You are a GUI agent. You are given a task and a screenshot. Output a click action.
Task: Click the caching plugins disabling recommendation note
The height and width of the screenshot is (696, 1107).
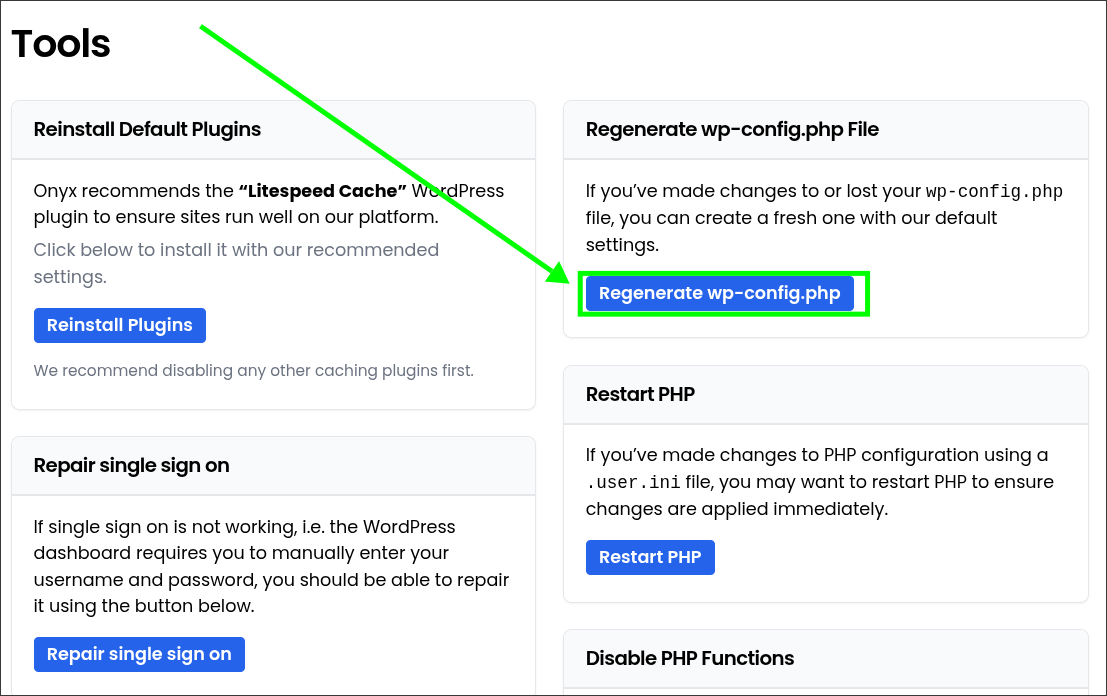[253, 371]
